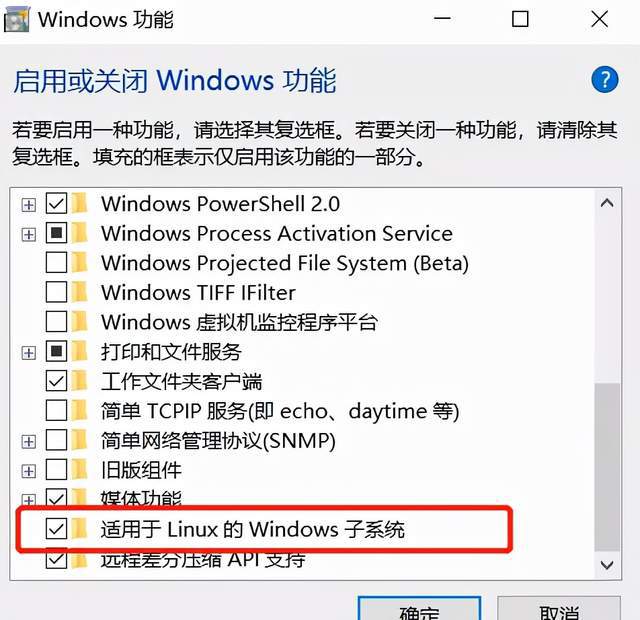Click folder icon beside 工作文件夹客户端

[x=79, y=381]
